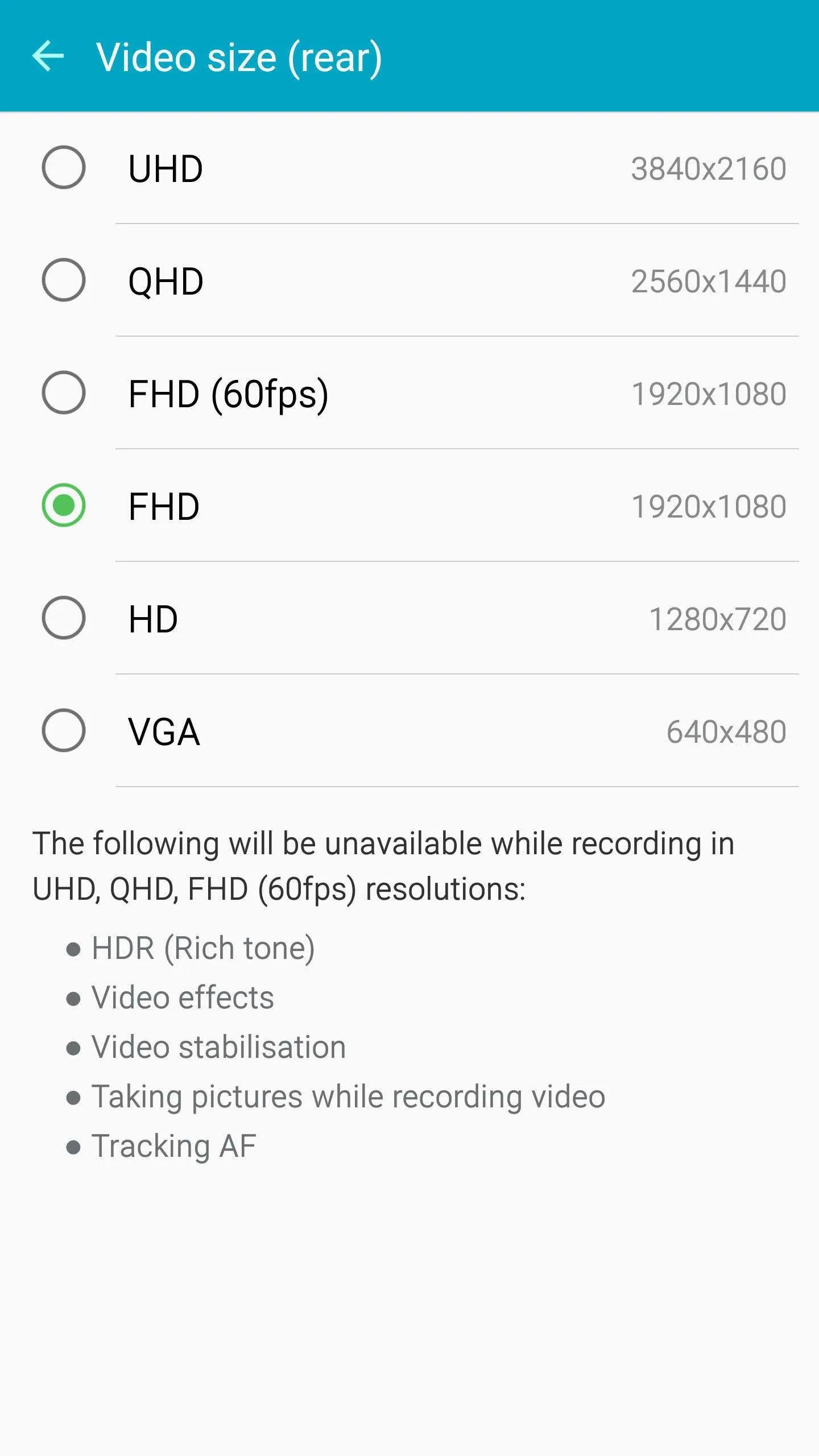Tap the "Tracking AF" bullet item
This screenshot has width=819, height=1456.
point(173,1146)
